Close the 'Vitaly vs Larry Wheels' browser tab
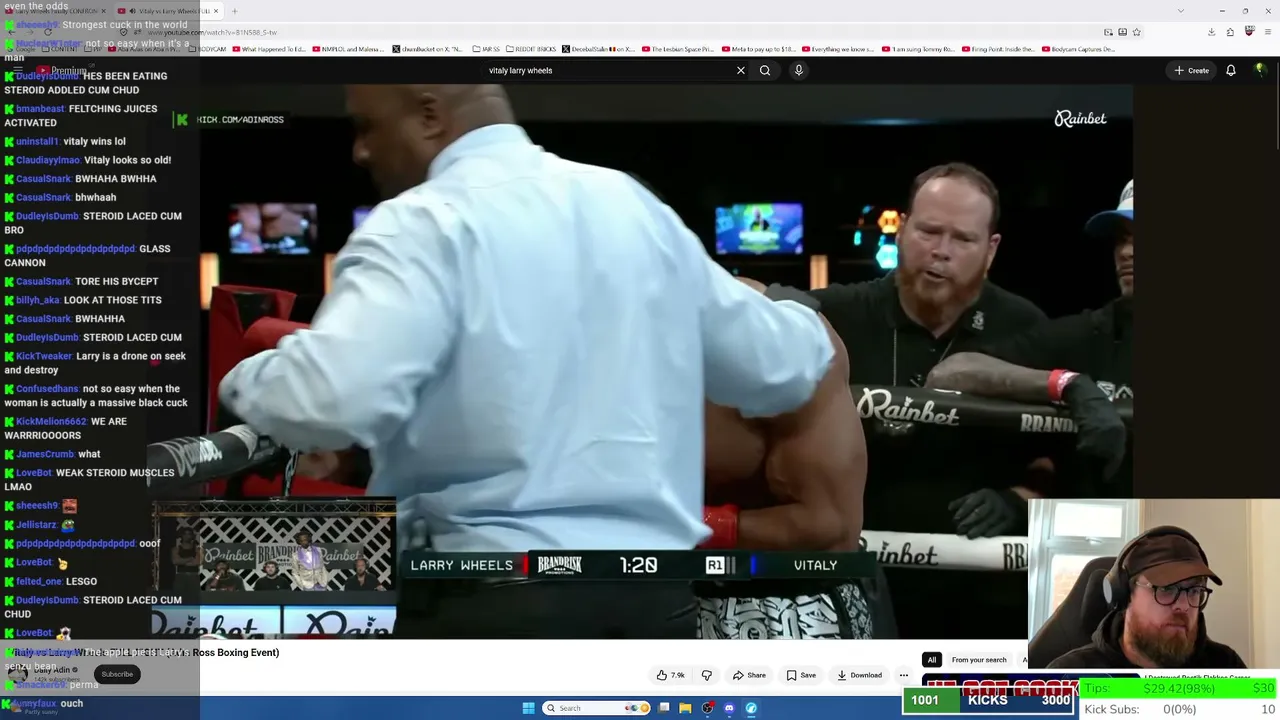 (216, 11)
